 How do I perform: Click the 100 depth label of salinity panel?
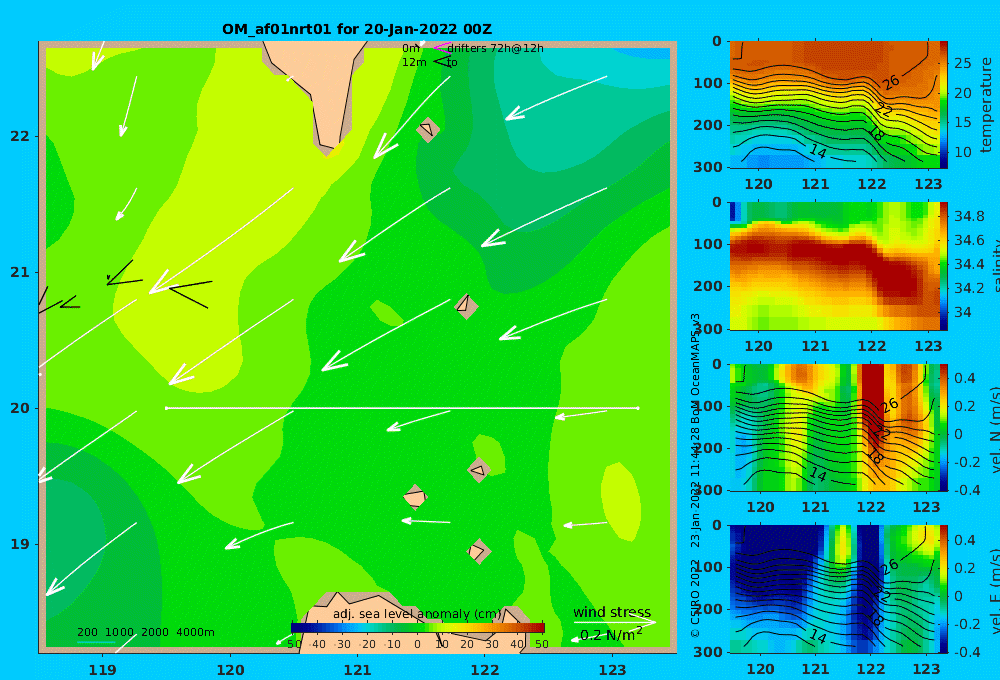click(x=707, y=244)
